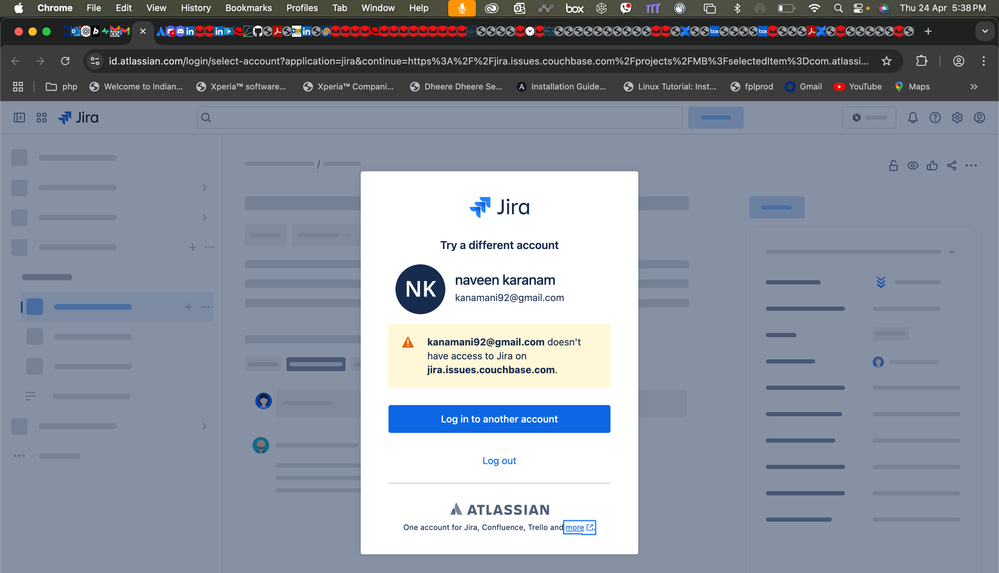The height and width of the screenshot is (573, 999).
Task: Open the bookmarks apps grid icon
Action: point(18,87)
